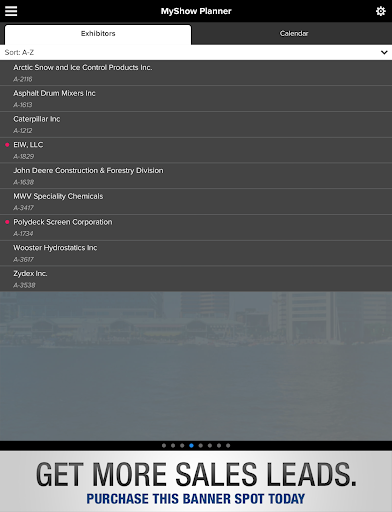Open Zydex Inc. exhibitor entry
Screen dimensions: 392x512
click(x=196, y=279)
